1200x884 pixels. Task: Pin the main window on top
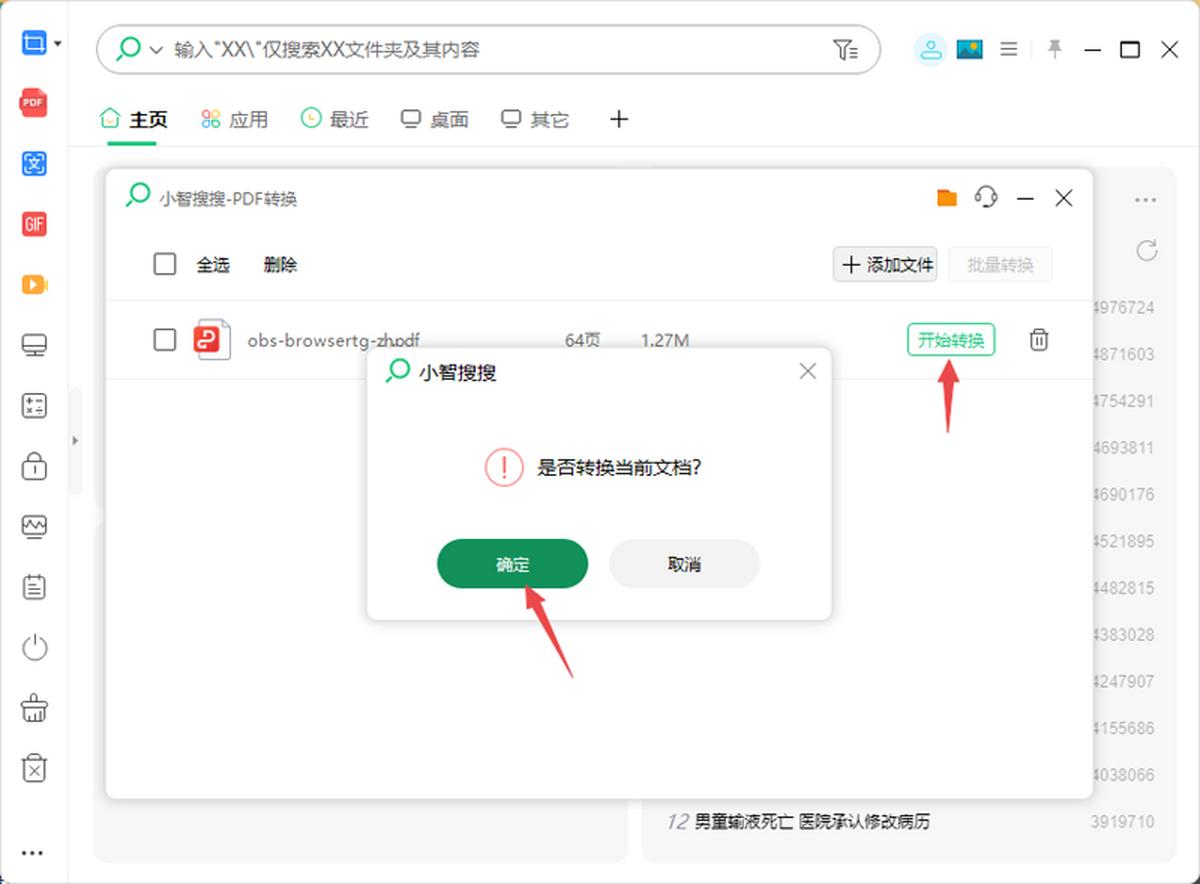[1054, 48]
